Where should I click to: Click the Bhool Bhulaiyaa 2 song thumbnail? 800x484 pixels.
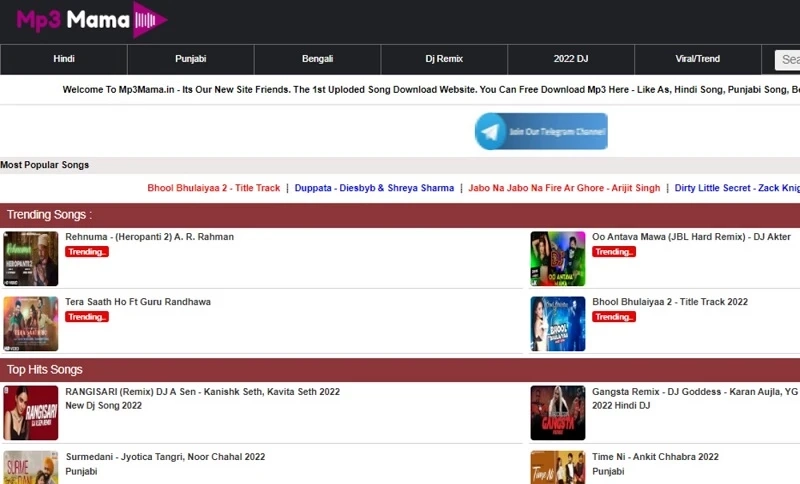pos(557,324)
